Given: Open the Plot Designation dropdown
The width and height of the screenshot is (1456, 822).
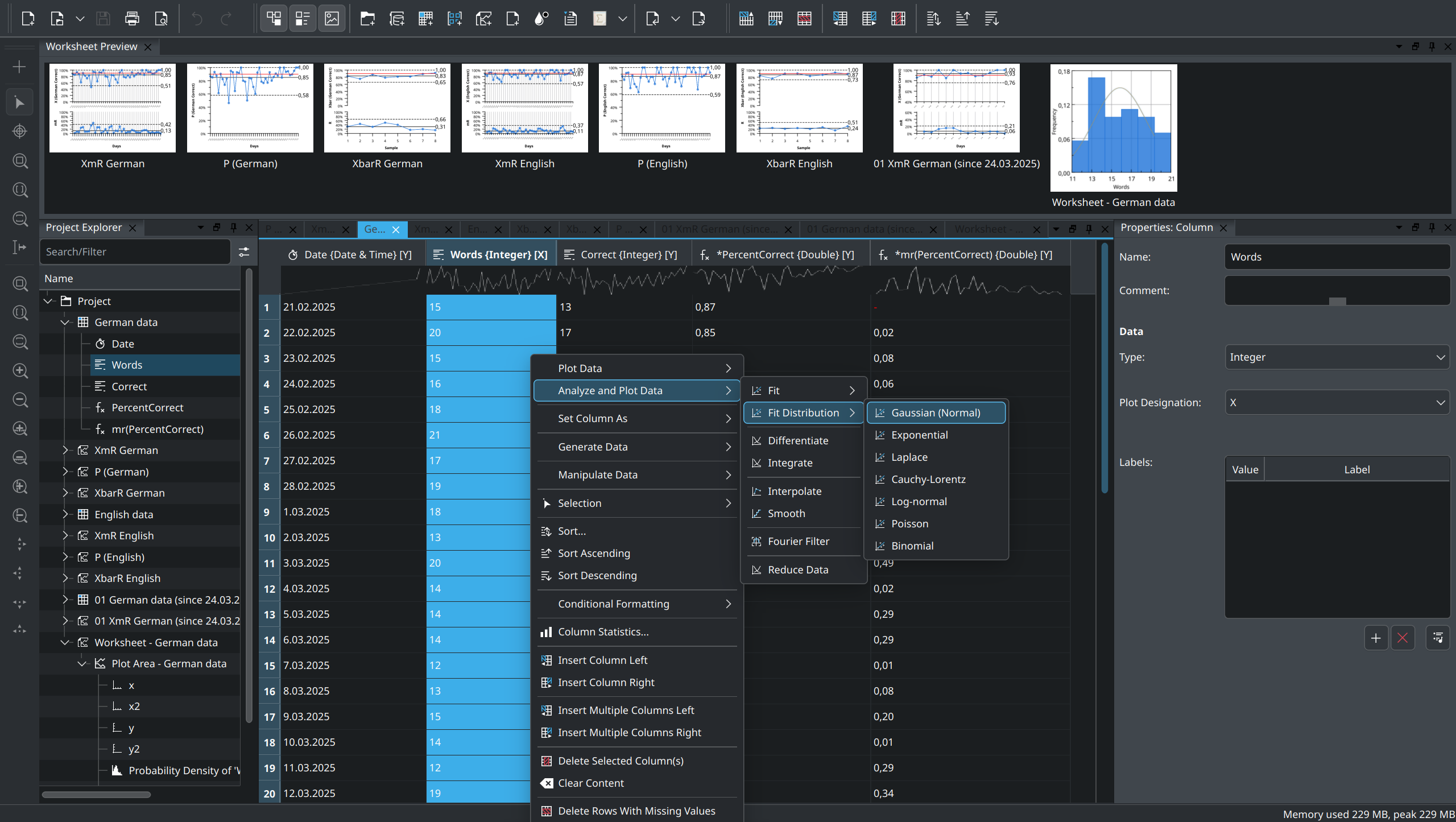Looking at the screenshot, I should click(x=1337, y=403).
